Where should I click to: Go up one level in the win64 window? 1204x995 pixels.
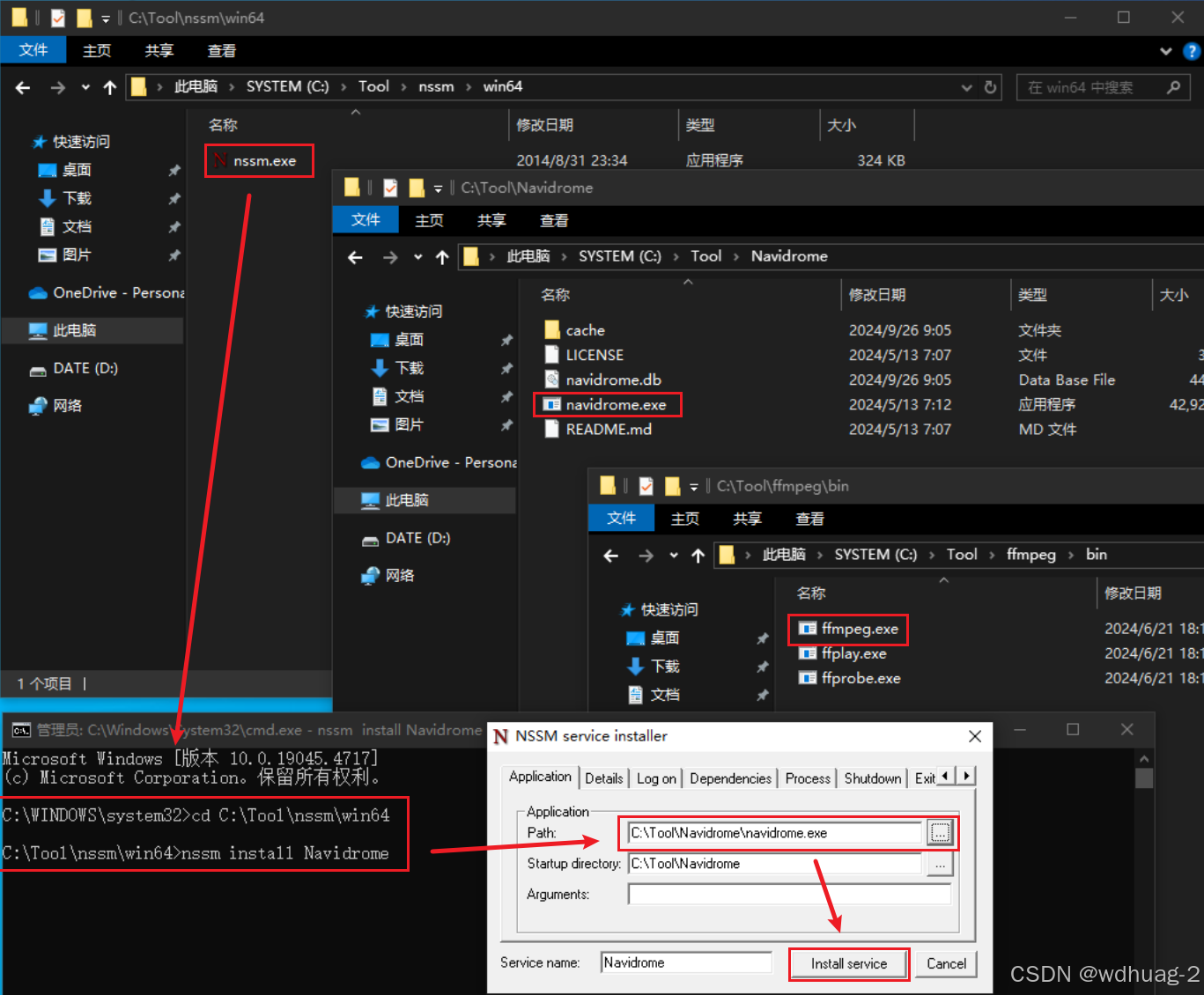pyautogui.click(x=109, y=87)
